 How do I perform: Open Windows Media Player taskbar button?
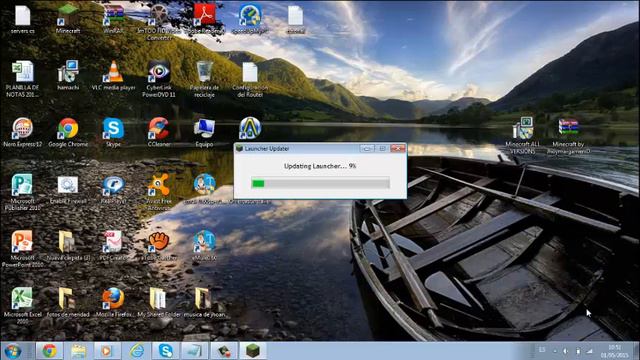107,351
